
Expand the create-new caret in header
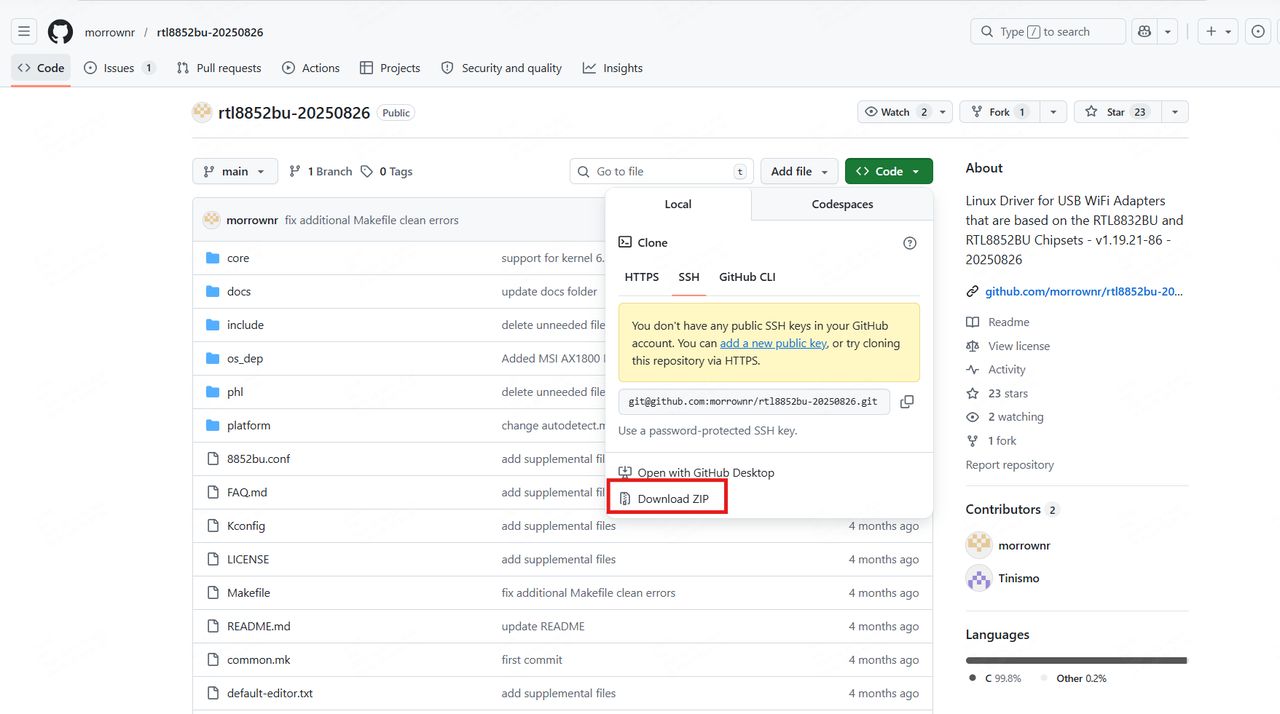[x=1229, y=32]
